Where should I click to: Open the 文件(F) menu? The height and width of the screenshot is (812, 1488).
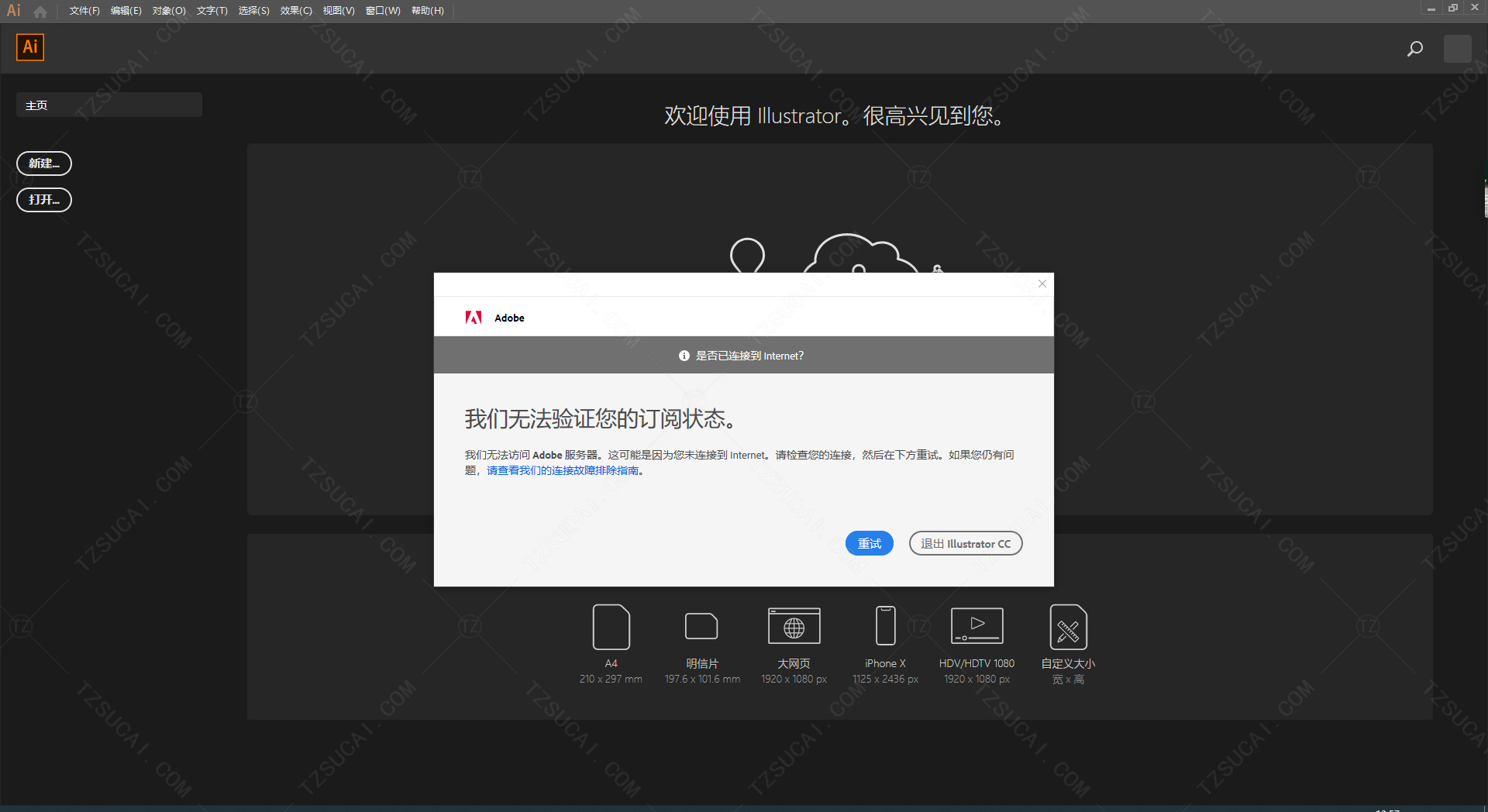coord(84,11)
